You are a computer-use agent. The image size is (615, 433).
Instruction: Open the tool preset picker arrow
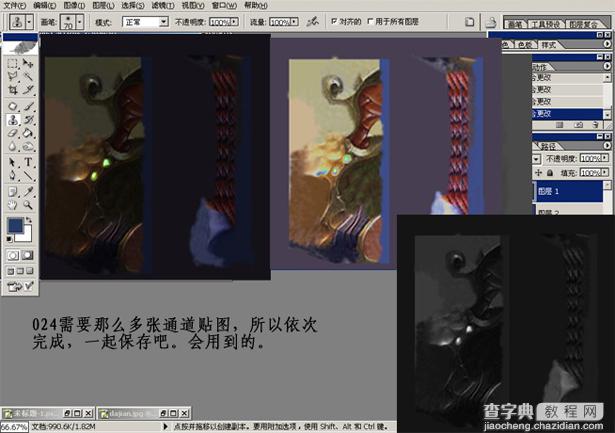click(x=29, y=22)
